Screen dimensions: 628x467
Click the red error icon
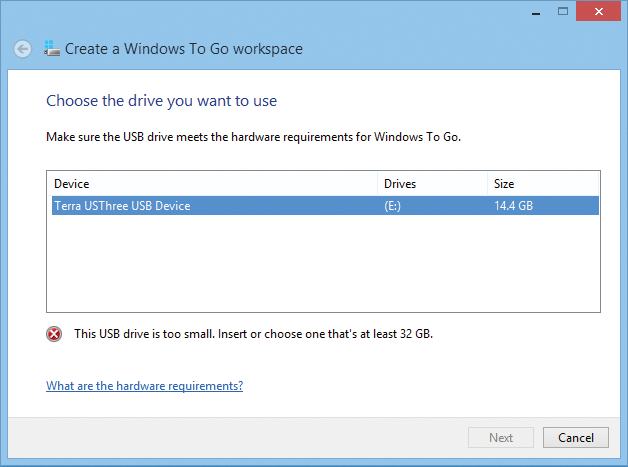click(x=54, y=334)
